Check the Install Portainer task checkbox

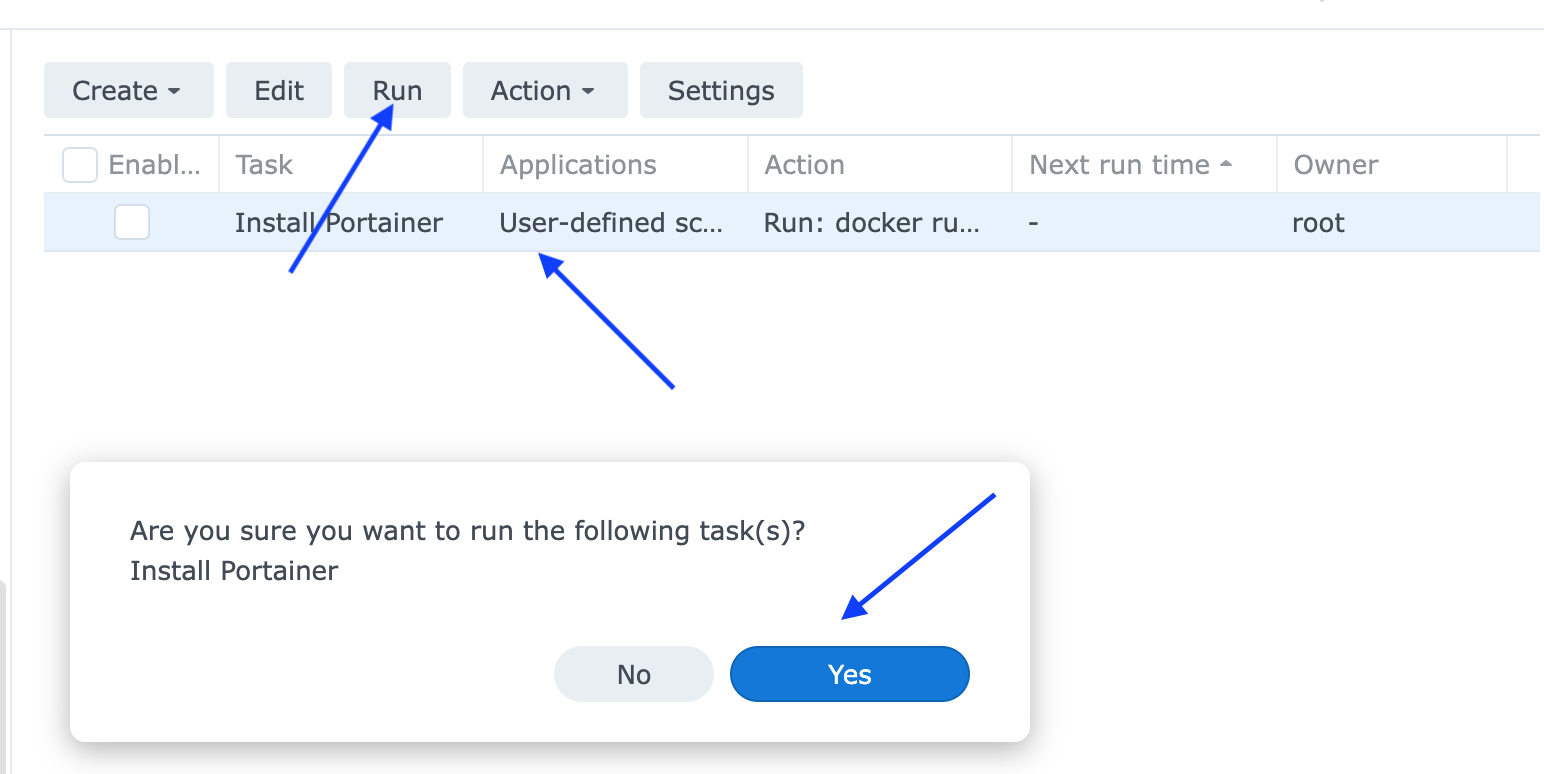[x=132, y=222]
